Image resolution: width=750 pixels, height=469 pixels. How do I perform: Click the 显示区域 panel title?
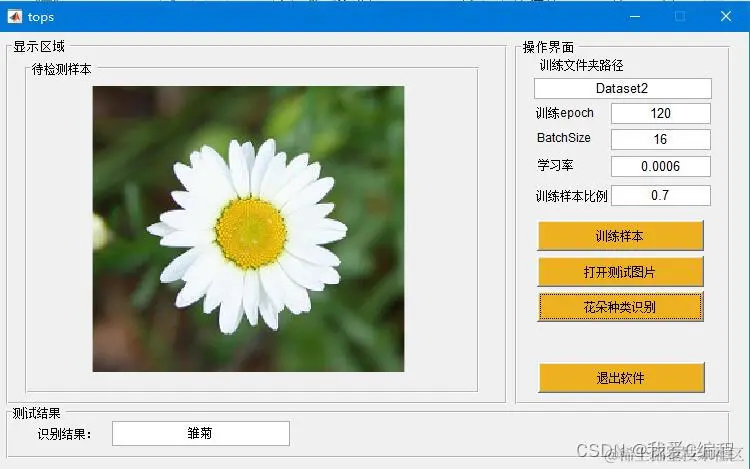(39, 46)
